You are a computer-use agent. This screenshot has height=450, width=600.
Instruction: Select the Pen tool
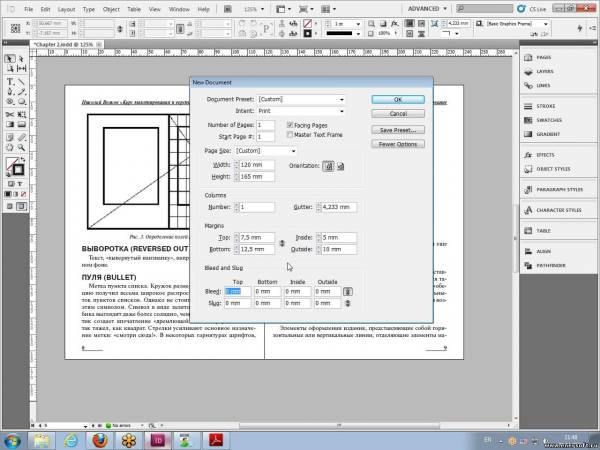tap(10, 92)
